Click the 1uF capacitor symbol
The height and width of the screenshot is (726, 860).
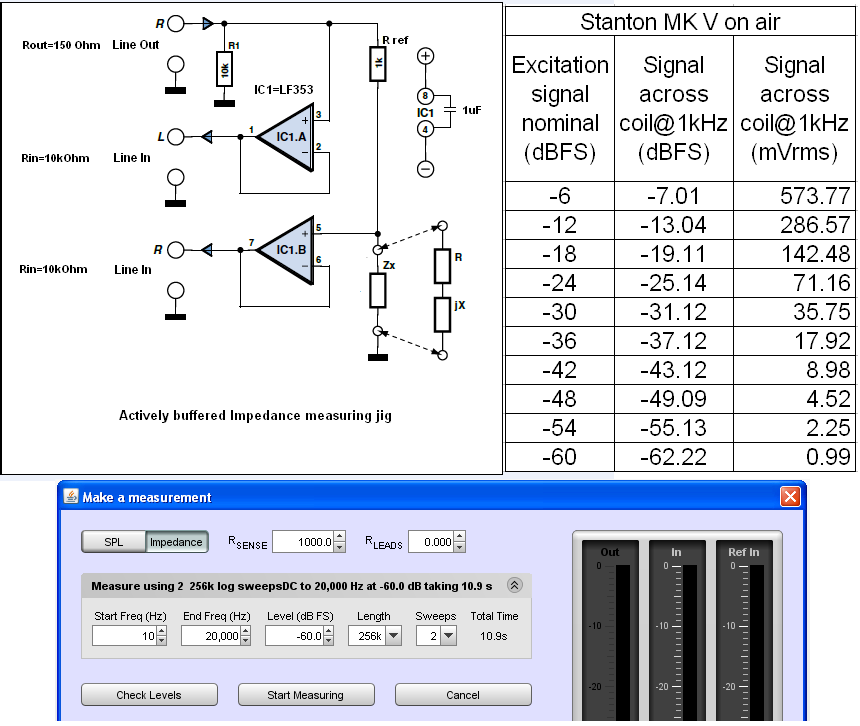point(450,110)
